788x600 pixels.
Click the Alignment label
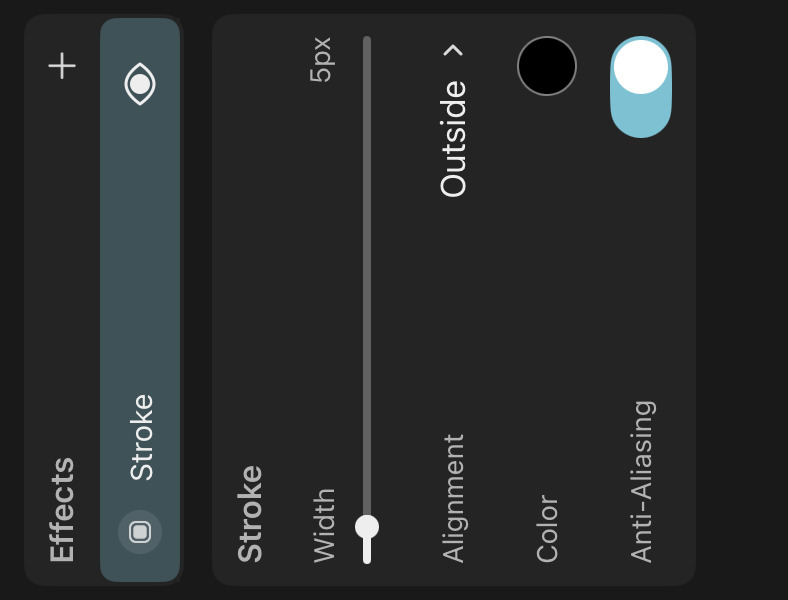453,498
